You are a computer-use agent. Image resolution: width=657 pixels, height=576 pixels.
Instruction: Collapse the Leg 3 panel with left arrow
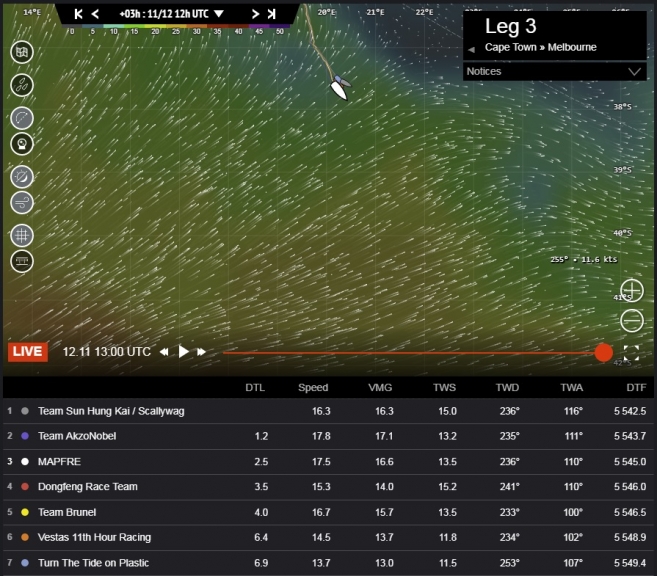pos(471,49)
